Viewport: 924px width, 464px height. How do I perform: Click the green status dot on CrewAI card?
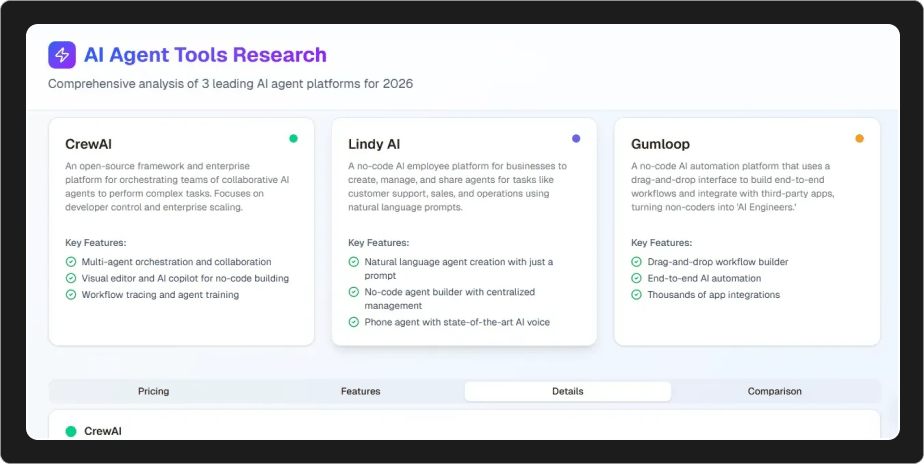[x=293, y=139]
